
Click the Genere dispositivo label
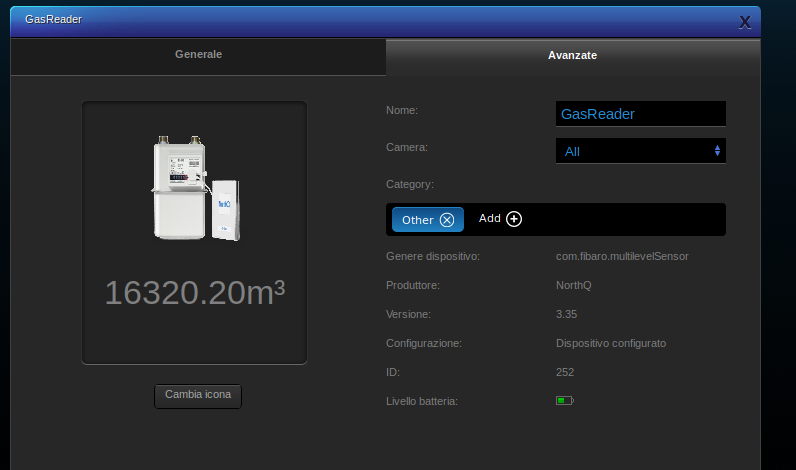(x=433, y=256)
